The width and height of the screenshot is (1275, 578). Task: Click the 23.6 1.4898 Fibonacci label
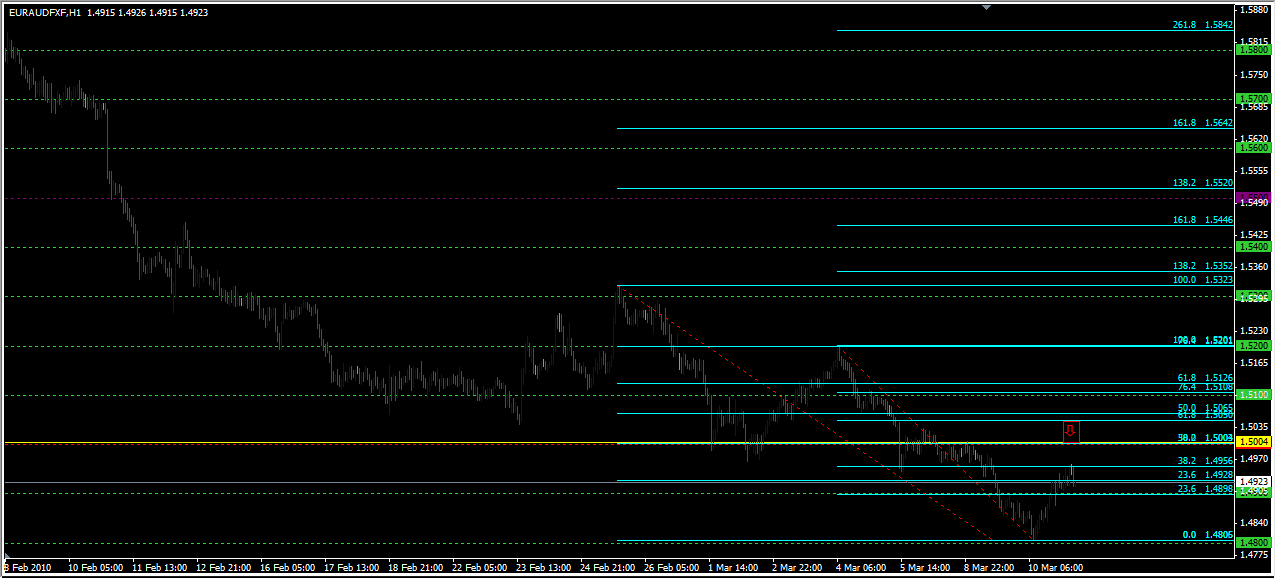1204,489
